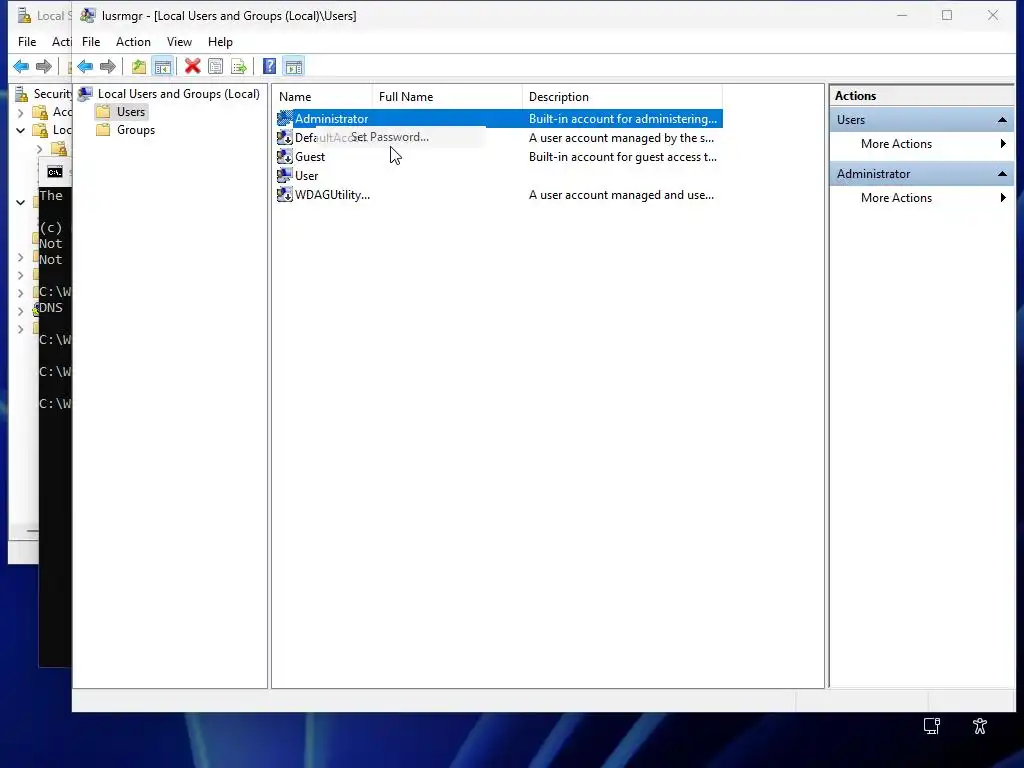The image size is (1024, 768).
Task: Click the Security Settings root icon in background window
Action: pos(22,94)
